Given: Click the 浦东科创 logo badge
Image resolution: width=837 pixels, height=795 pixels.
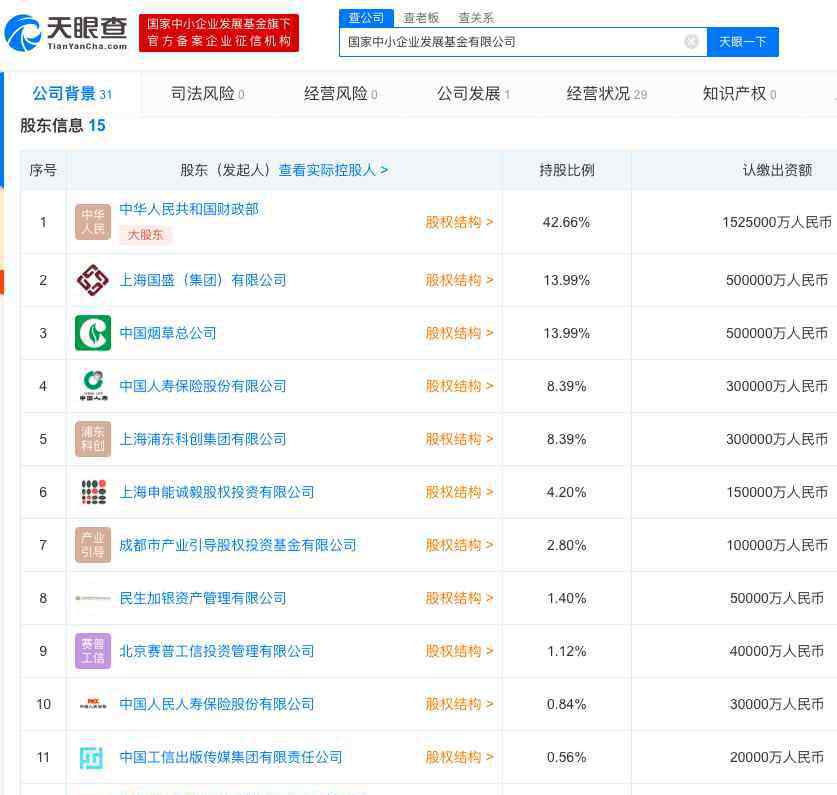Looking at the screenshot, I should pyautogui.click(x=93, y=439).
